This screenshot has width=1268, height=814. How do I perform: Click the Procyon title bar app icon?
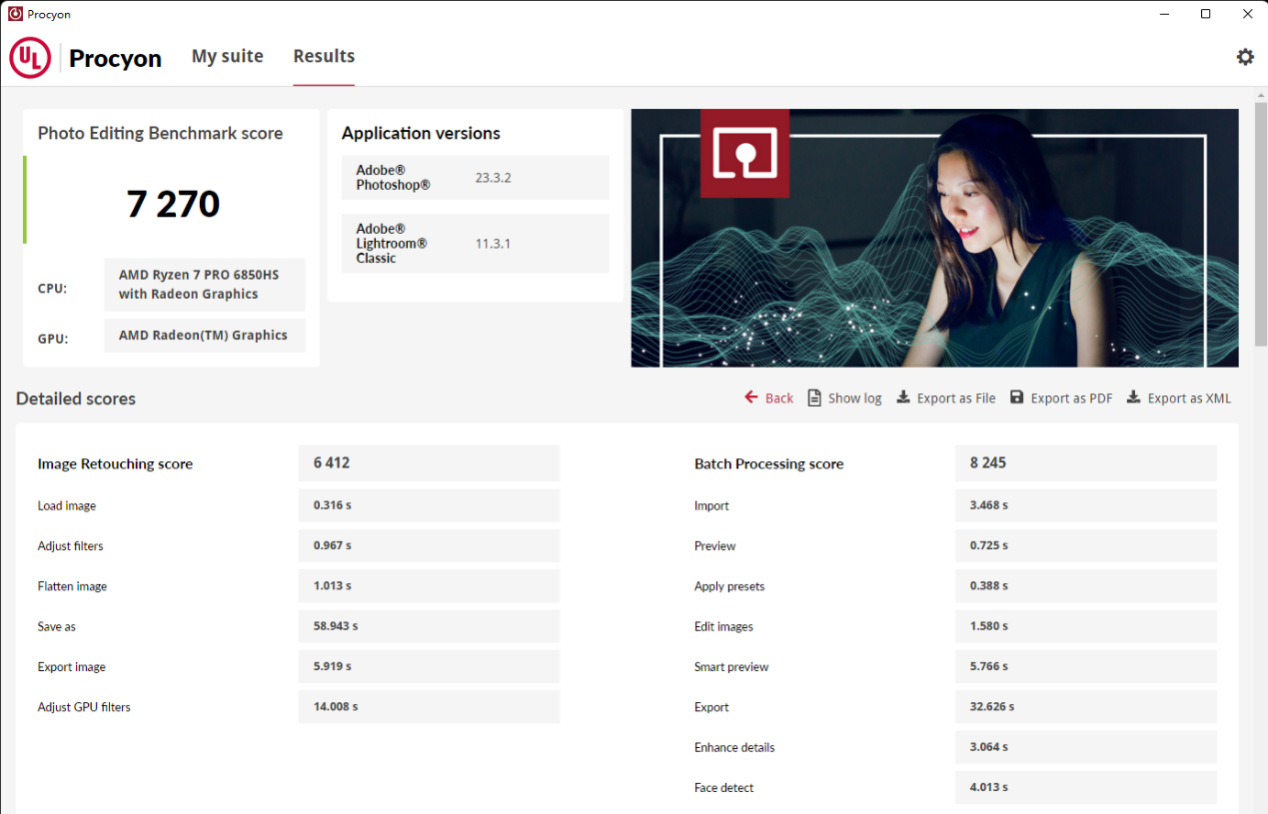click(15, 14)
